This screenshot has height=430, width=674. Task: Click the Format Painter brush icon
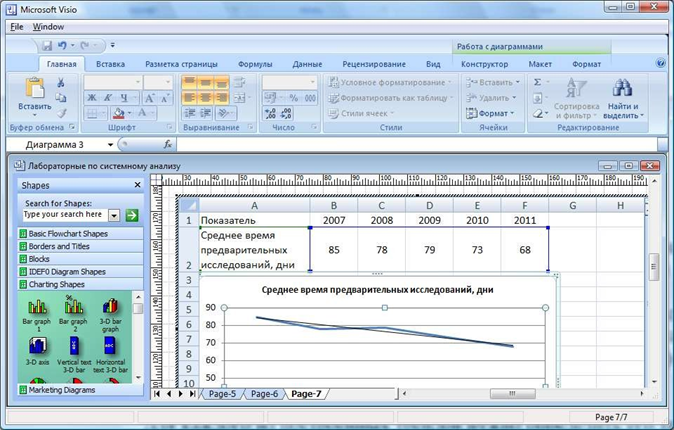coord(61,113)
